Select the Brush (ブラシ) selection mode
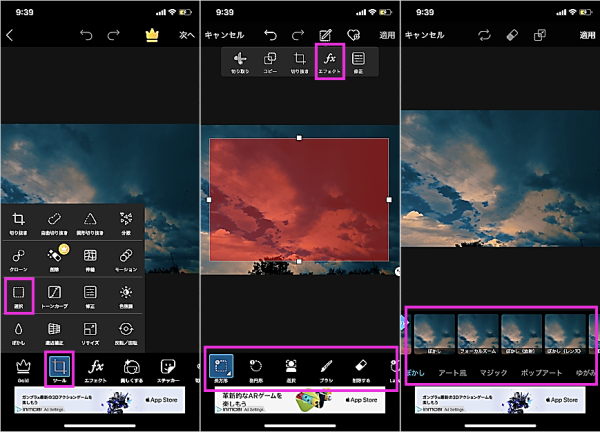Image resolution: width=600 pixels, height=432 pixels. pyautogui.click(x=326, y=370)
